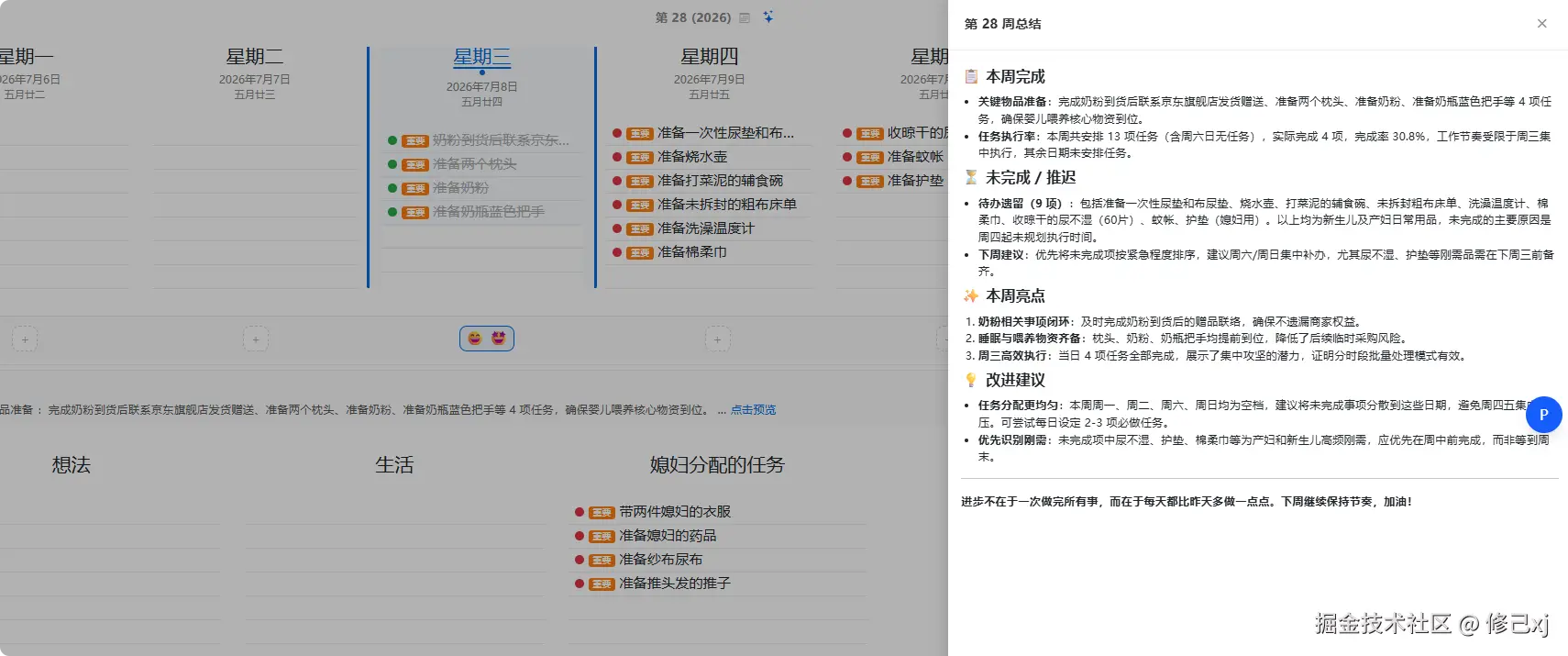Screen dimensions: 1568x656
Task: Click the 2026年7月9日 date under 星期四
Action: [x=709, y=80]
